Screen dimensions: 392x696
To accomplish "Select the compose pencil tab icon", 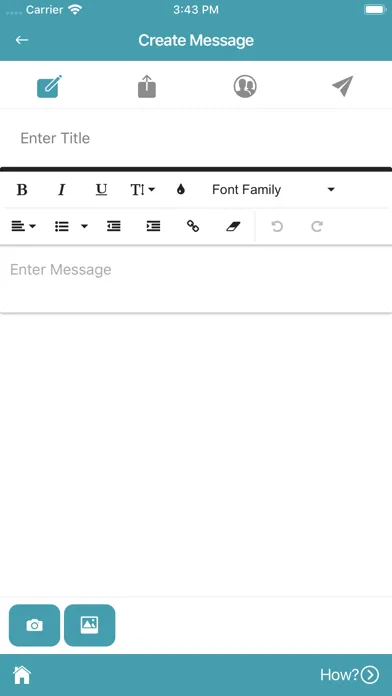I will click(x=49, y=86).
